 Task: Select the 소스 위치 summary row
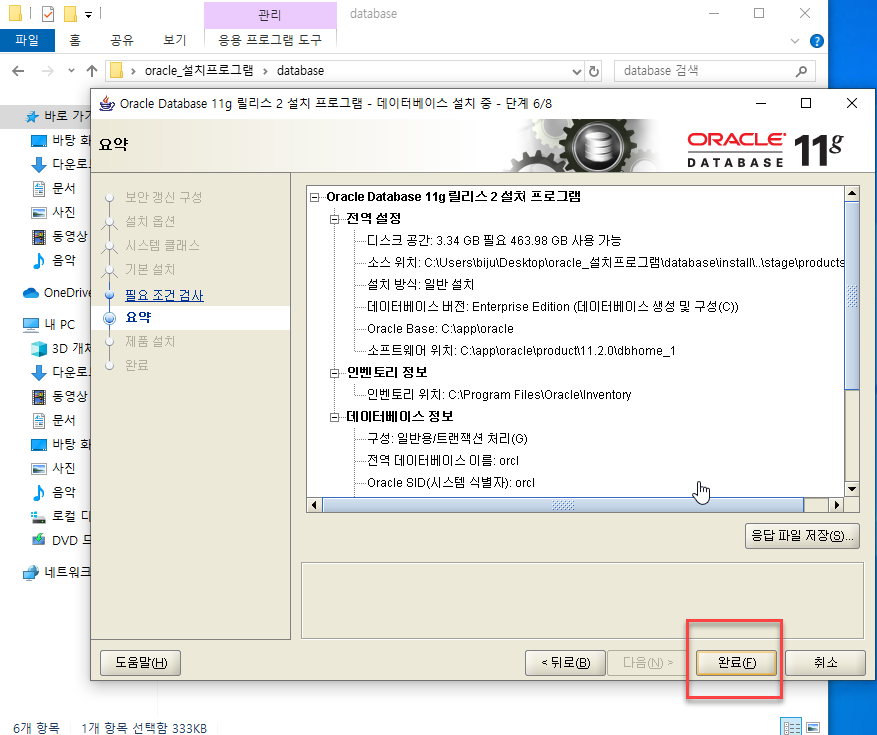click(x=605, y=262)
